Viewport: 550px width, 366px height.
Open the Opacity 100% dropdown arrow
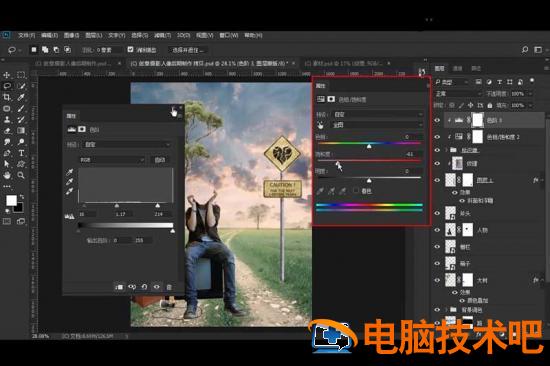(x=530, y=94)
